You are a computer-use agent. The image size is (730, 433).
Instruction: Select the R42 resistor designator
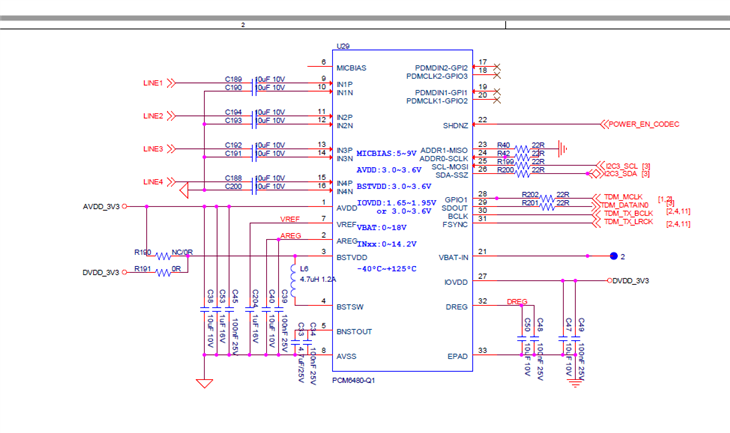(503, 153)
